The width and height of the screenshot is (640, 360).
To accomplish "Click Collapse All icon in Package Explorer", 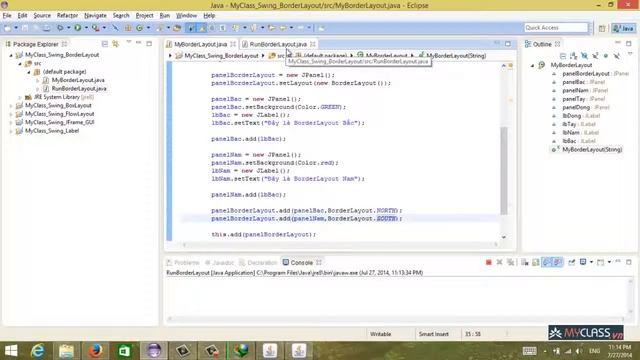I will pyautogui.click(x=105, y=44).
